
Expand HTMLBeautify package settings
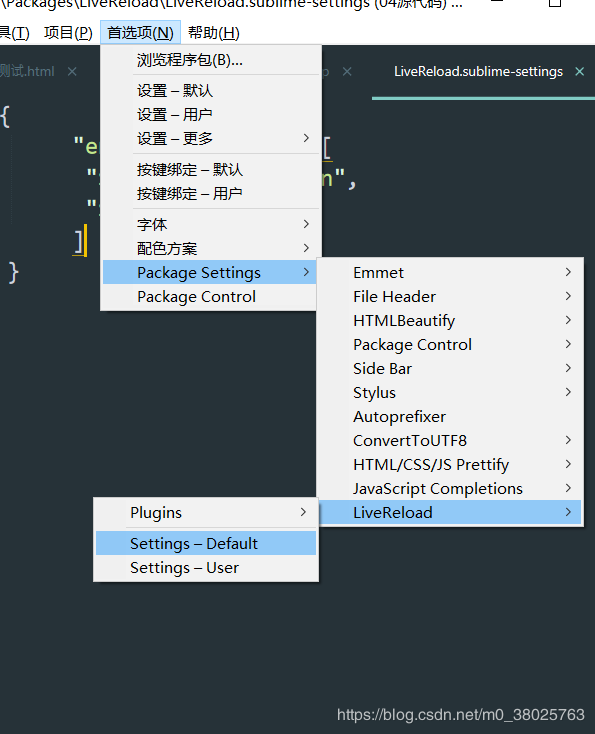[x=450, y=320]
